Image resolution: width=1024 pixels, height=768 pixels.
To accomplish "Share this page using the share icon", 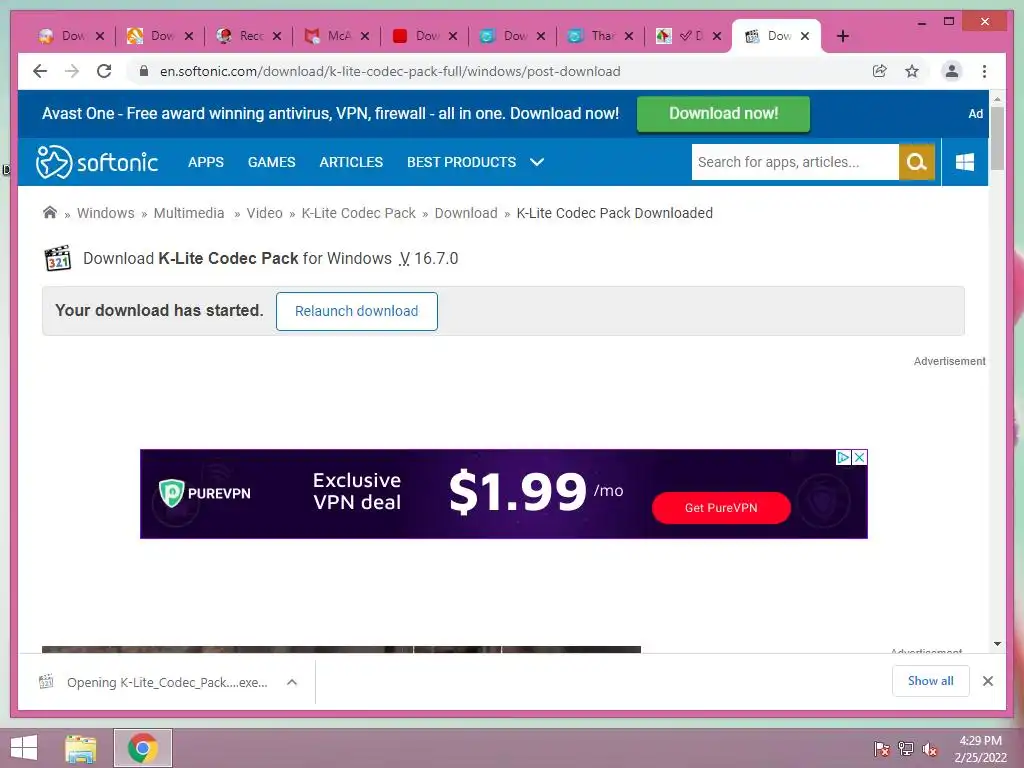I will 880,71.
